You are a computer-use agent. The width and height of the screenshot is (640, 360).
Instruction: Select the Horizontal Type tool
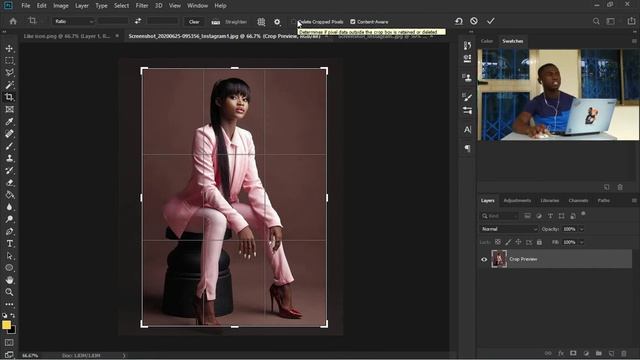(x=9, y=244)
